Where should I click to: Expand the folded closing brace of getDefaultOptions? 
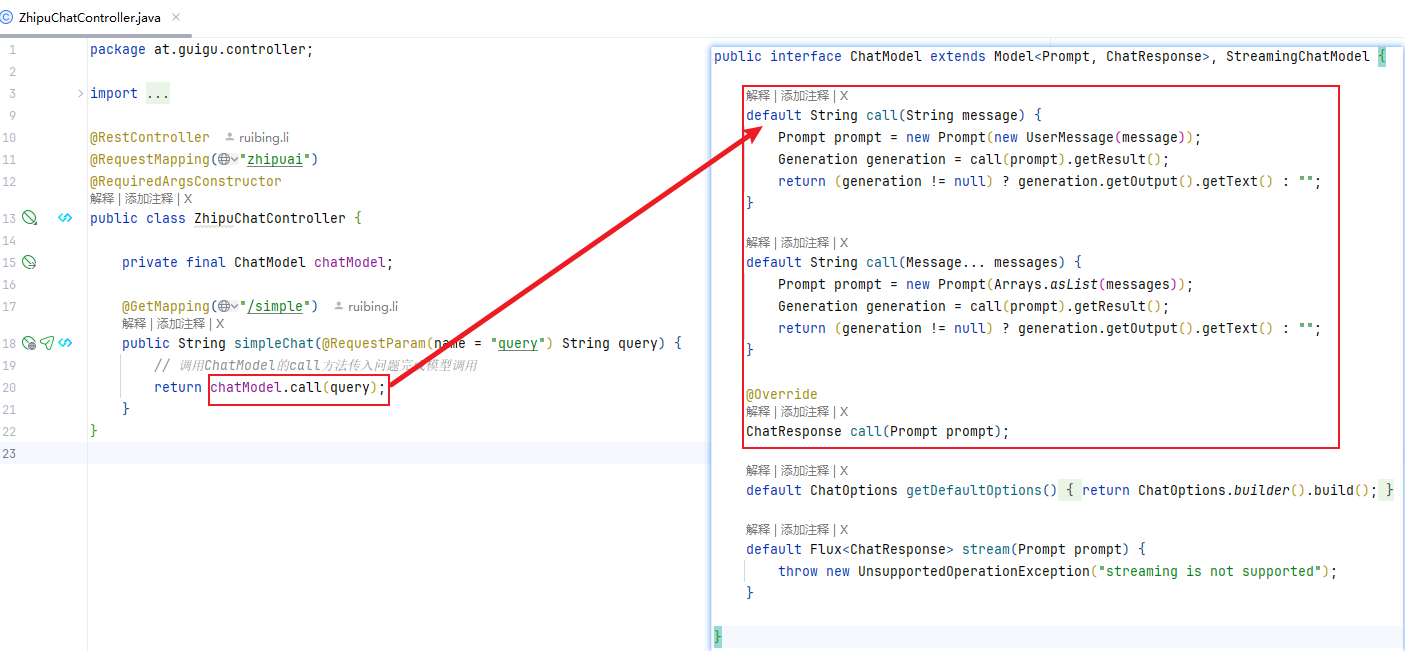(x=1389, y=491)
